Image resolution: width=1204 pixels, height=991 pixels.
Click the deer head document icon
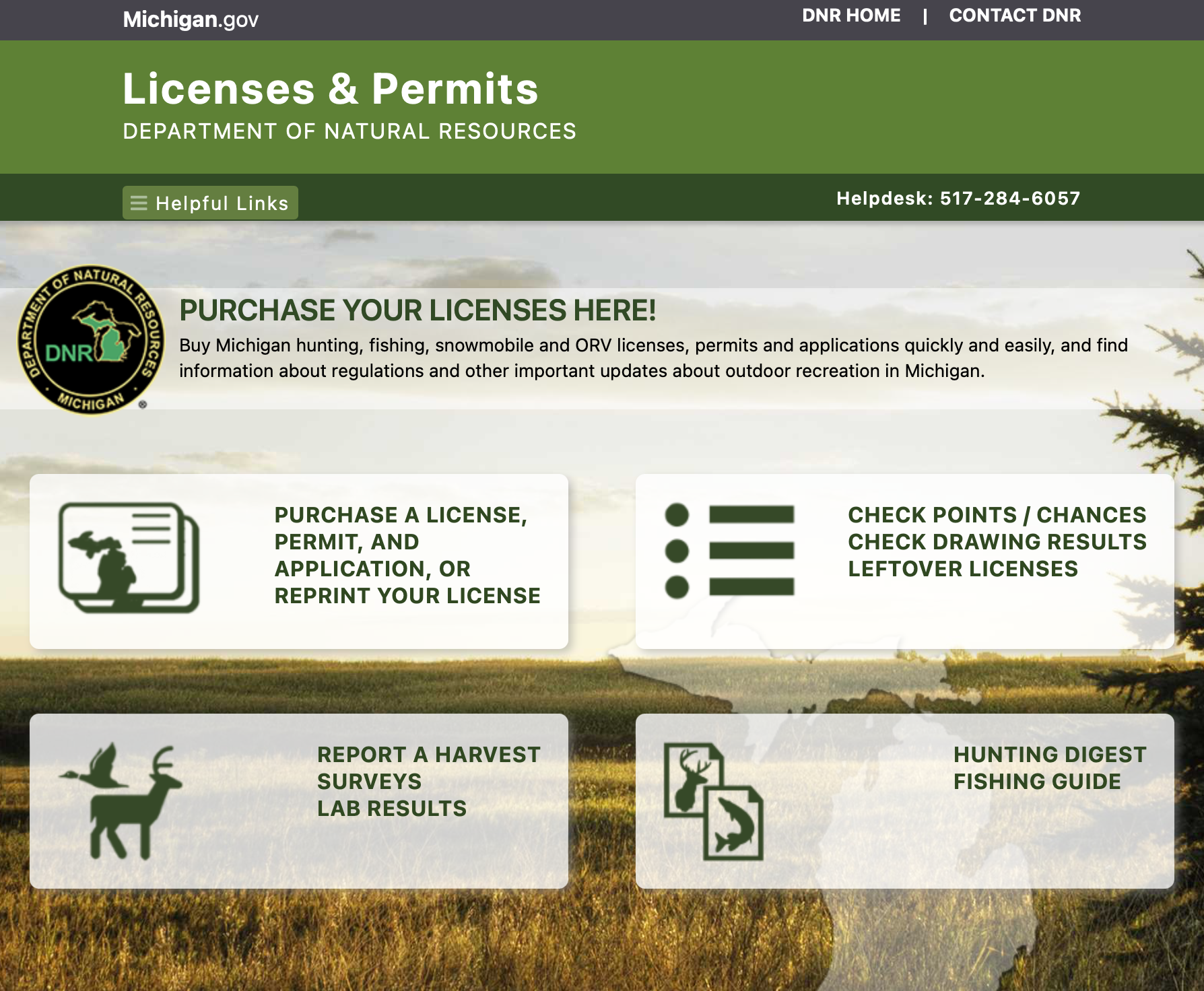pyautogui.click(x=692, y=779)
